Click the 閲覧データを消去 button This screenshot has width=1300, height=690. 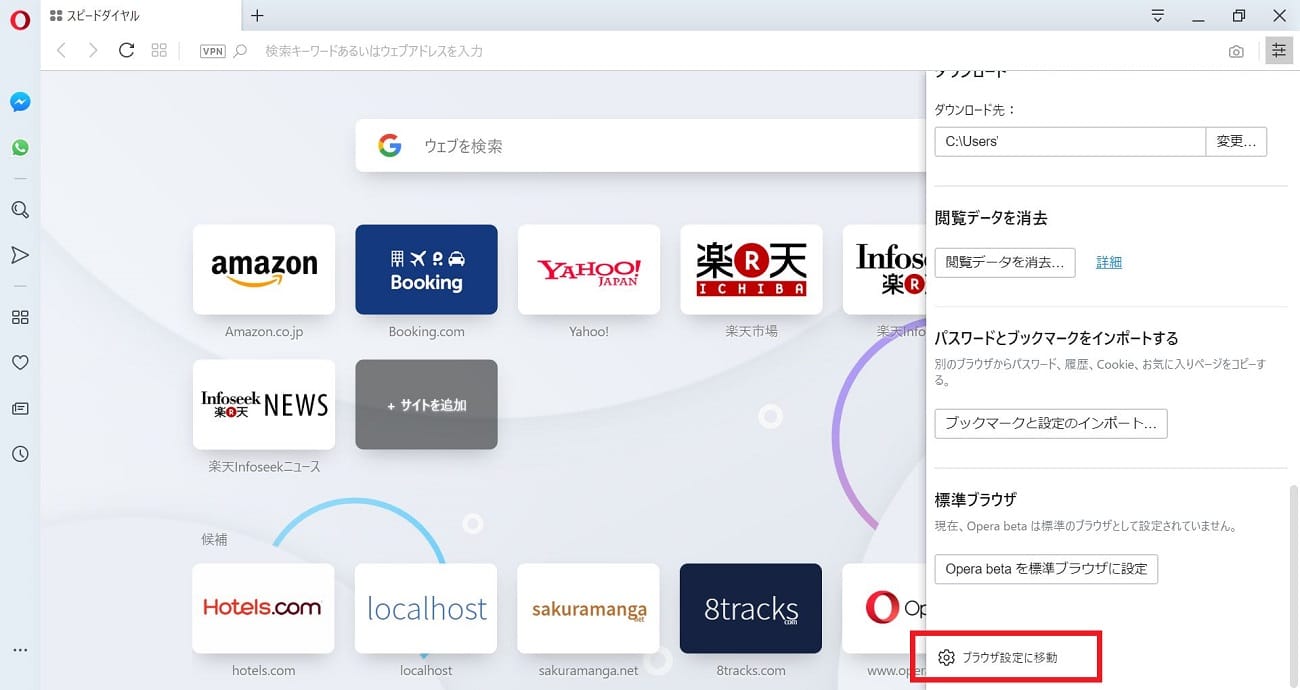(x=1005, y=262)
